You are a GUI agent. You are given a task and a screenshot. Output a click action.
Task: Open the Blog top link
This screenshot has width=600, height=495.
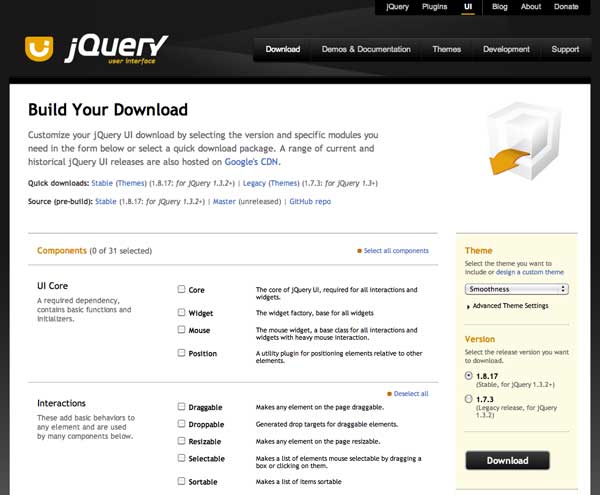click(x=499, y=7)
